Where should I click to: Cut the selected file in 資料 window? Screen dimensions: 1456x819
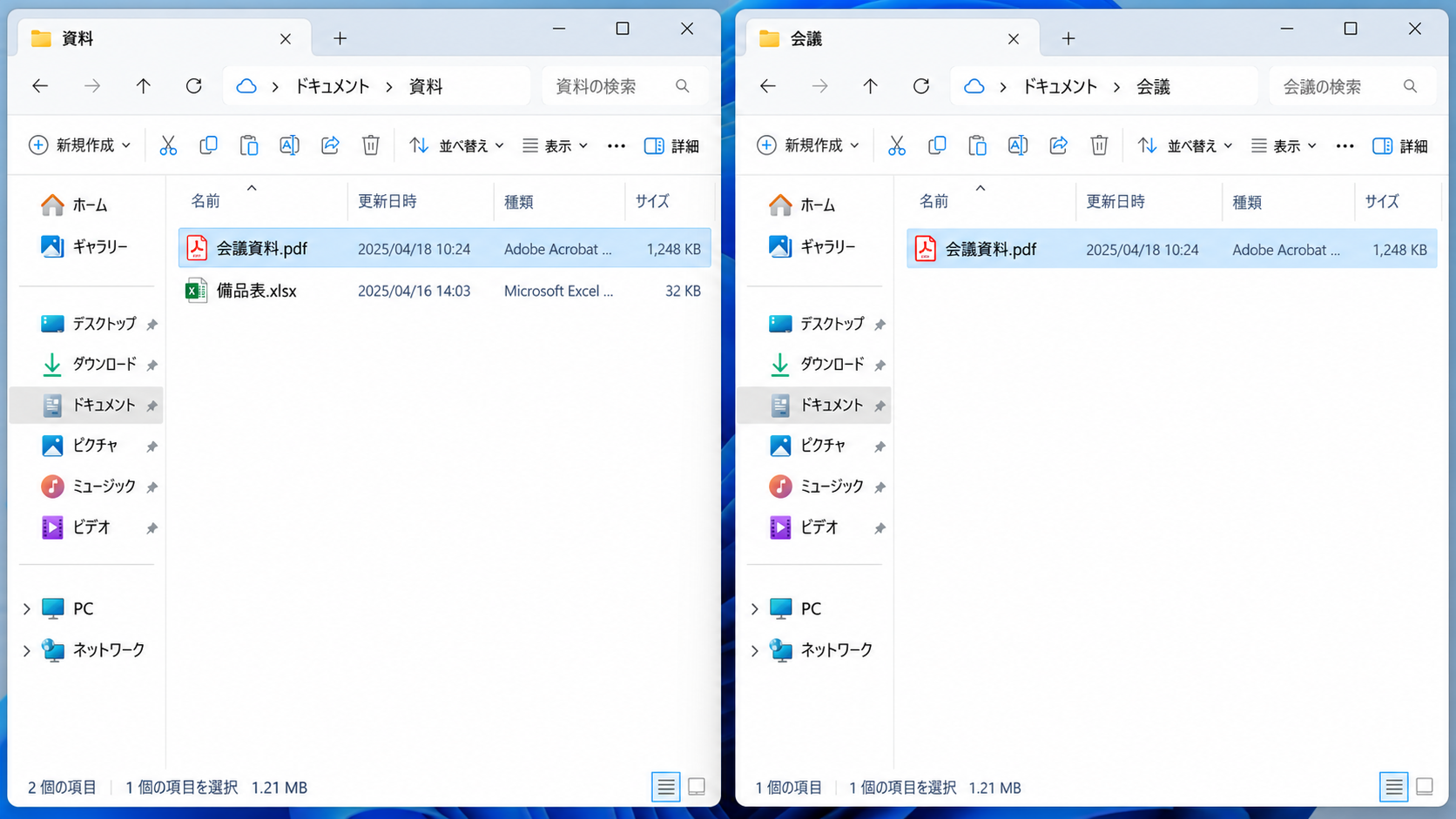[168, 145]
